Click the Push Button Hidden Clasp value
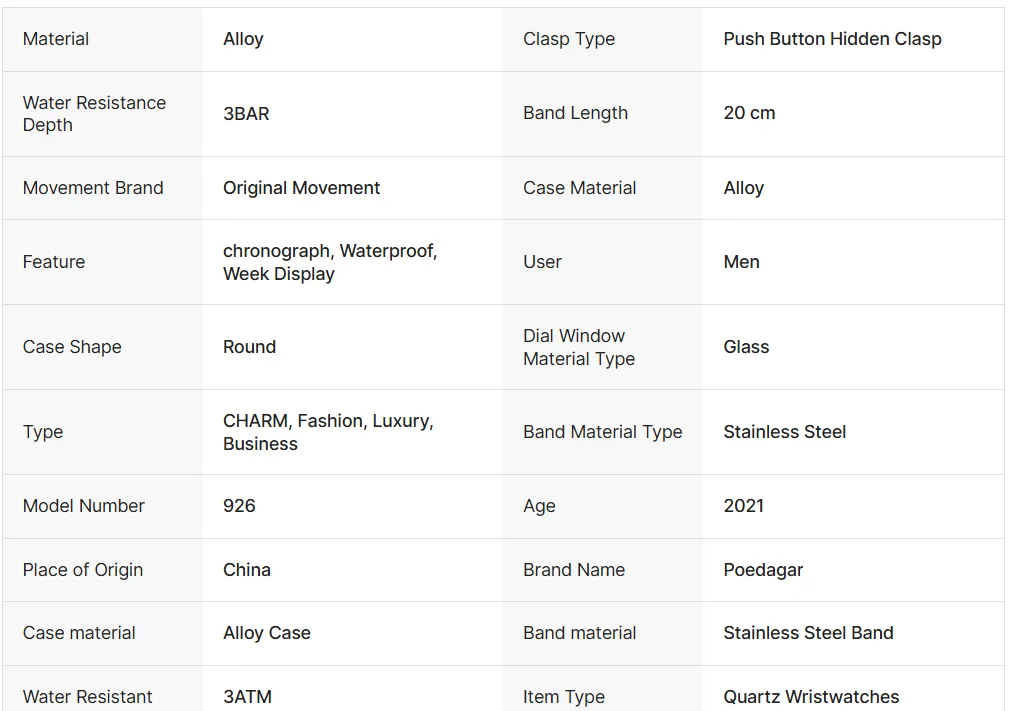1015x711 pixels. pyautogui.click(x=832, y=39)
